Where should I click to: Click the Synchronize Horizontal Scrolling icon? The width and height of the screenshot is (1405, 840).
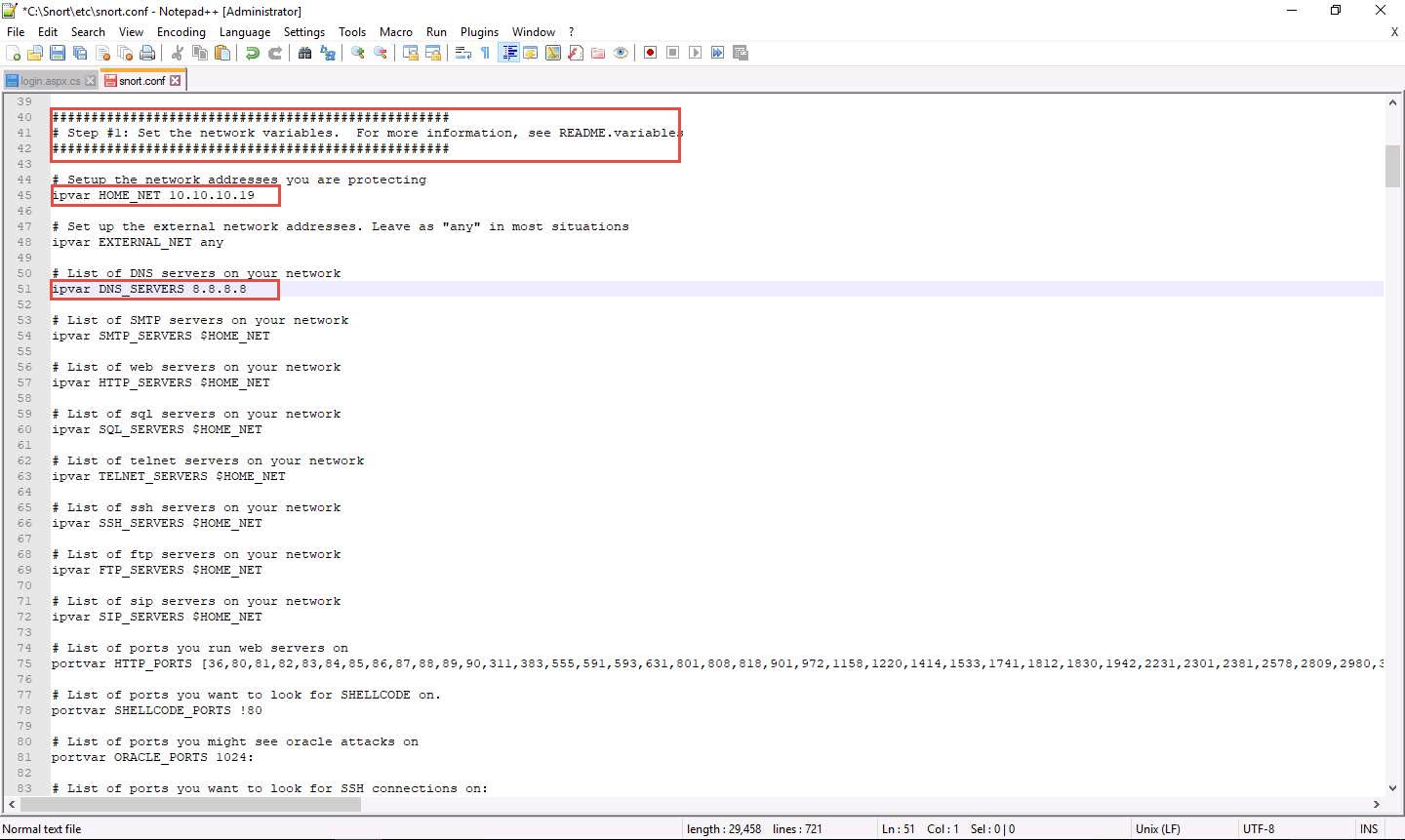433,53
